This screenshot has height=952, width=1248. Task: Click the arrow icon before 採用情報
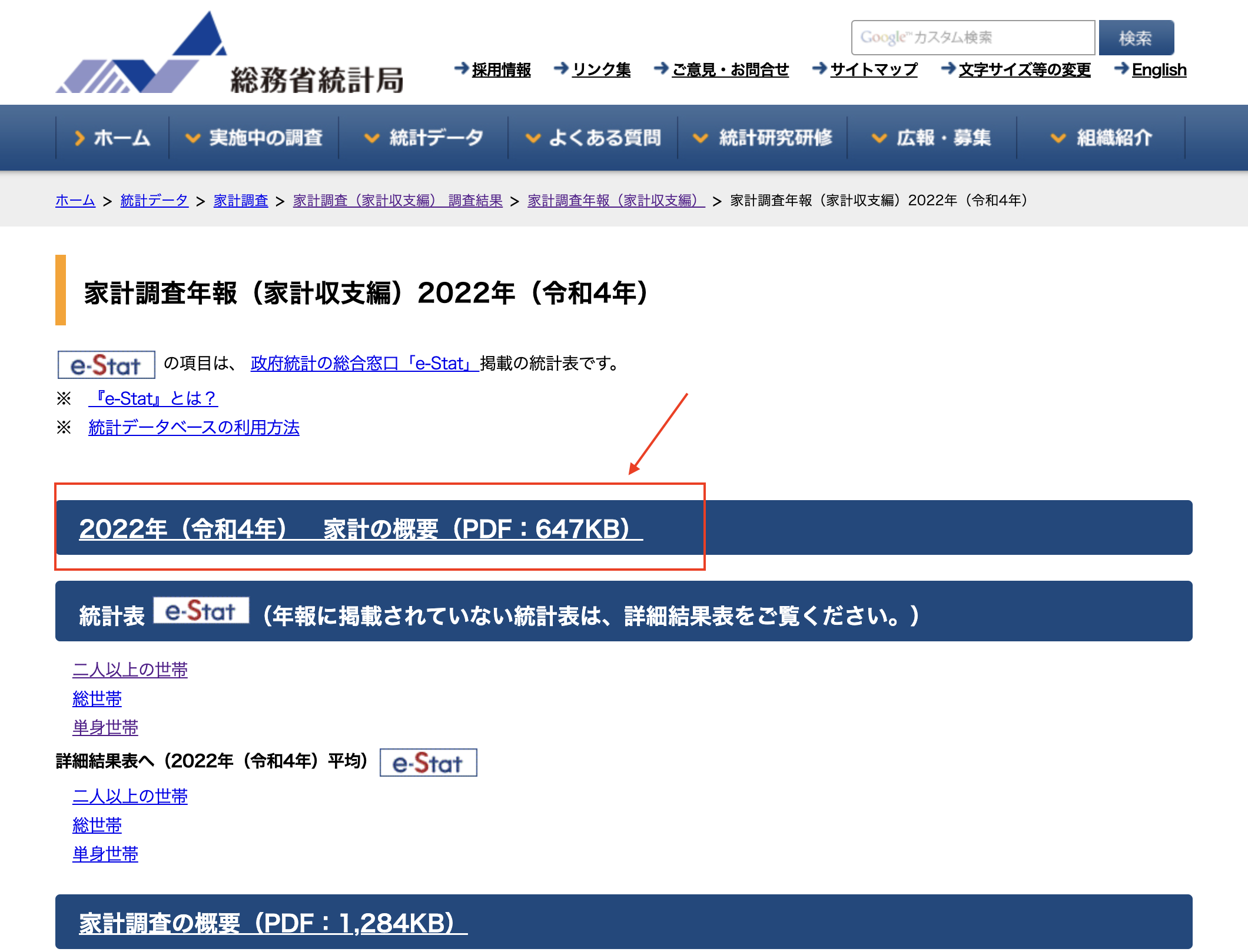(462, 69)
